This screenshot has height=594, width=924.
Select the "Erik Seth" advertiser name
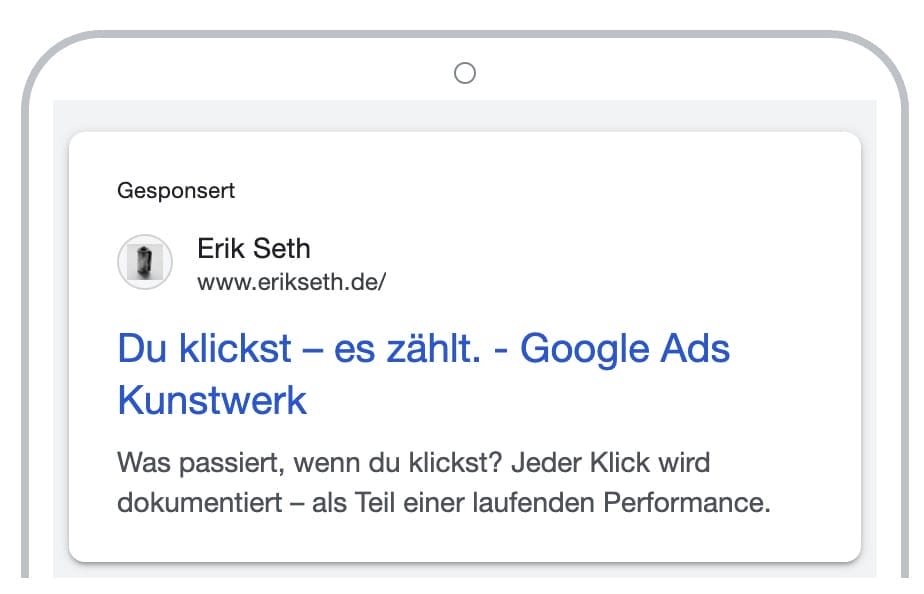pyautogui.click(x=253, y=248)
